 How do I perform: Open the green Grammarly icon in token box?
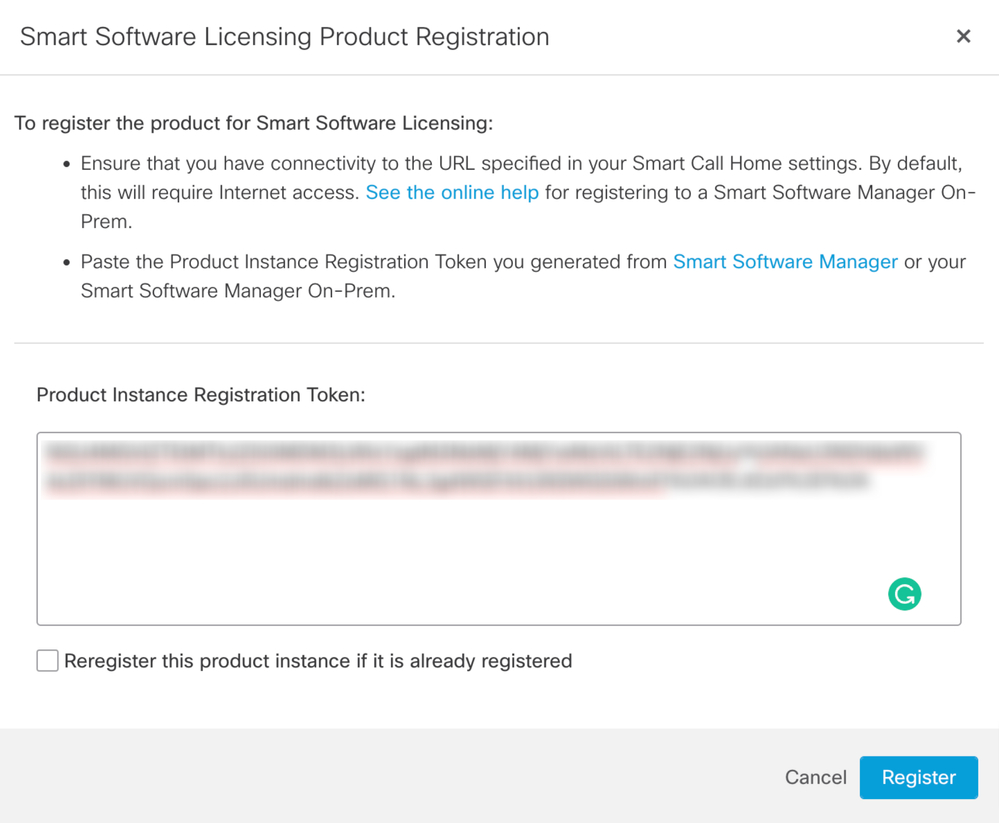[904, 594]
